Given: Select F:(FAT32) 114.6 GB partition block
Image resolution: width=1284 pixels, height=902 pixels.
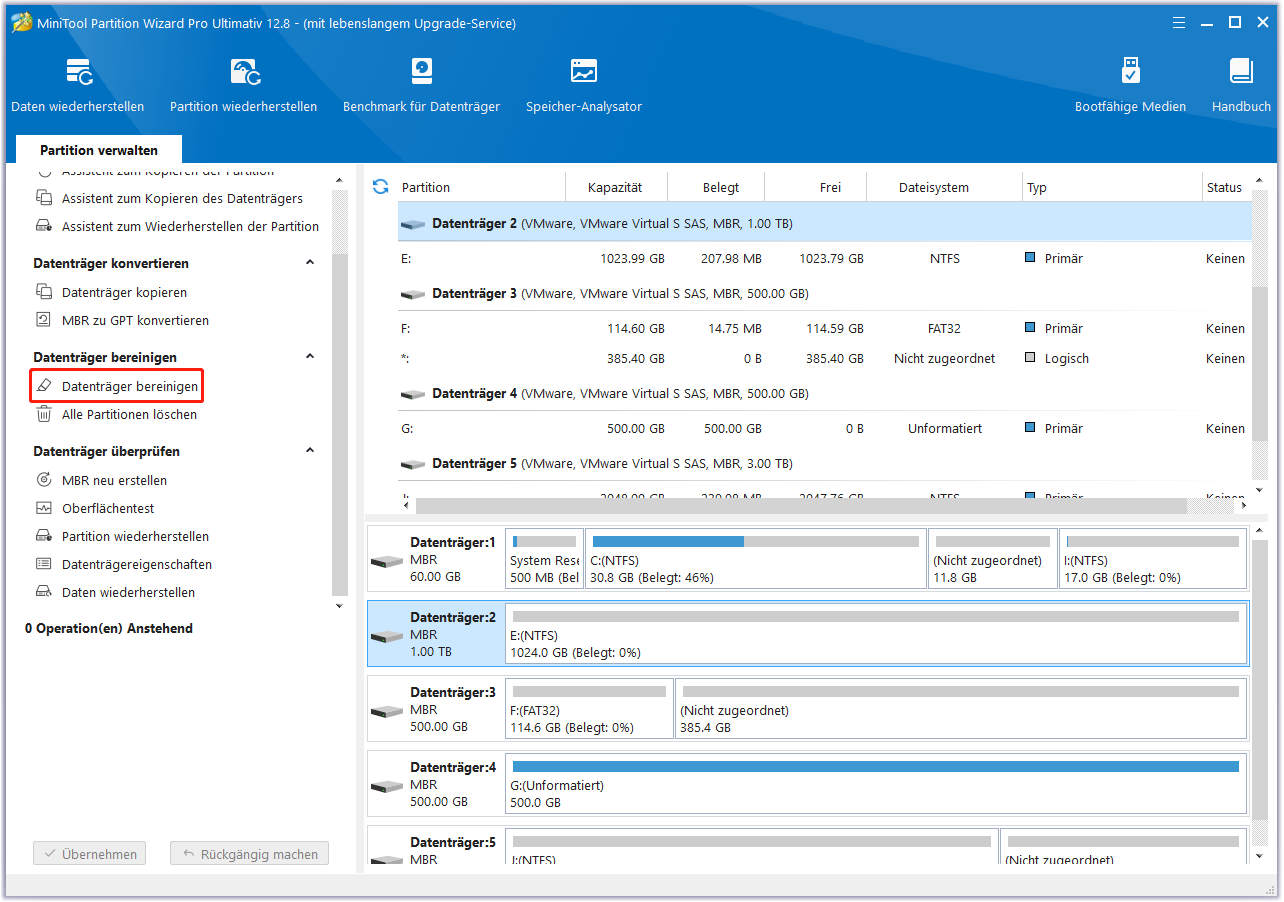Looking at the screenshot, I should pos(589,709).
